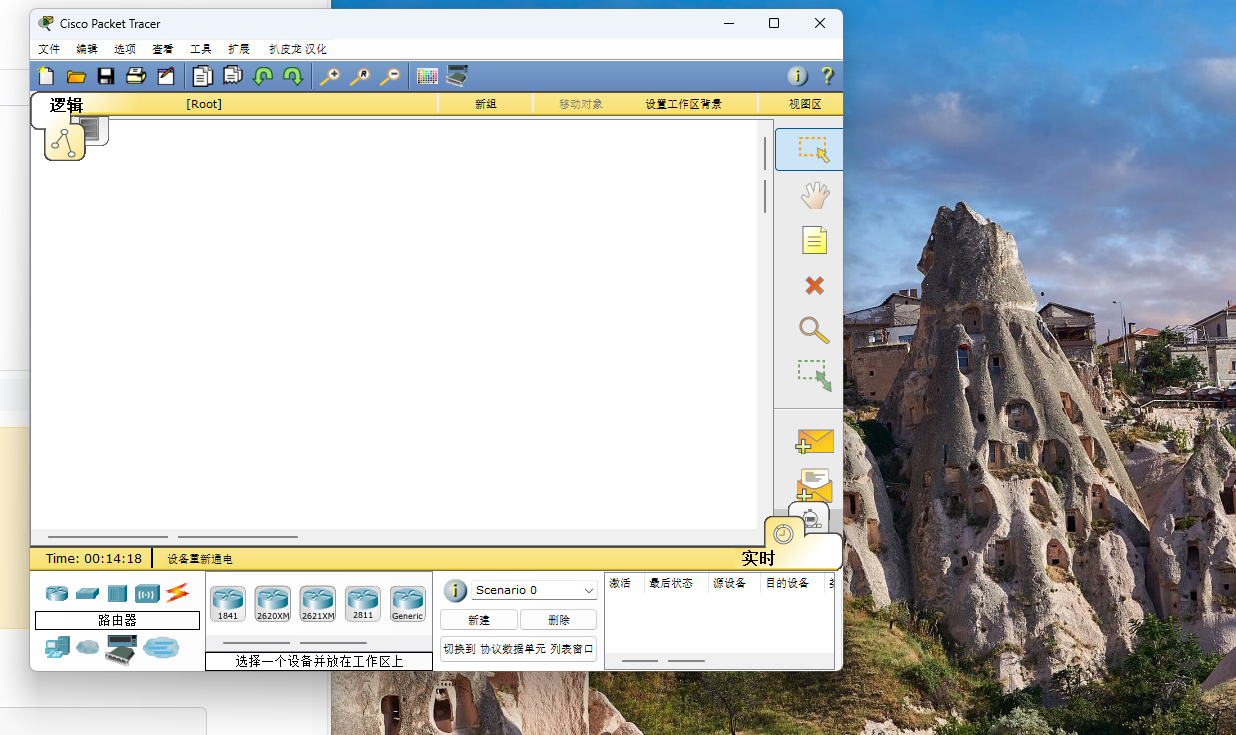Toggle the PDU list window button
1236x735 pixels.
[x=518, y=649]
